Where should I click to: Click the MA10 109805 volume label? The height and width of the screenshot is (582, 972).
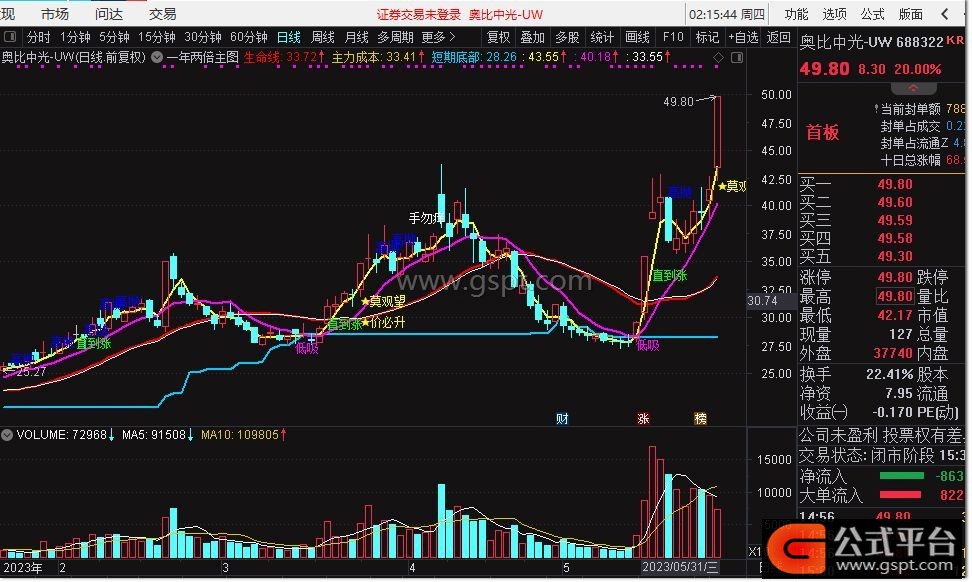pos(244,435)
